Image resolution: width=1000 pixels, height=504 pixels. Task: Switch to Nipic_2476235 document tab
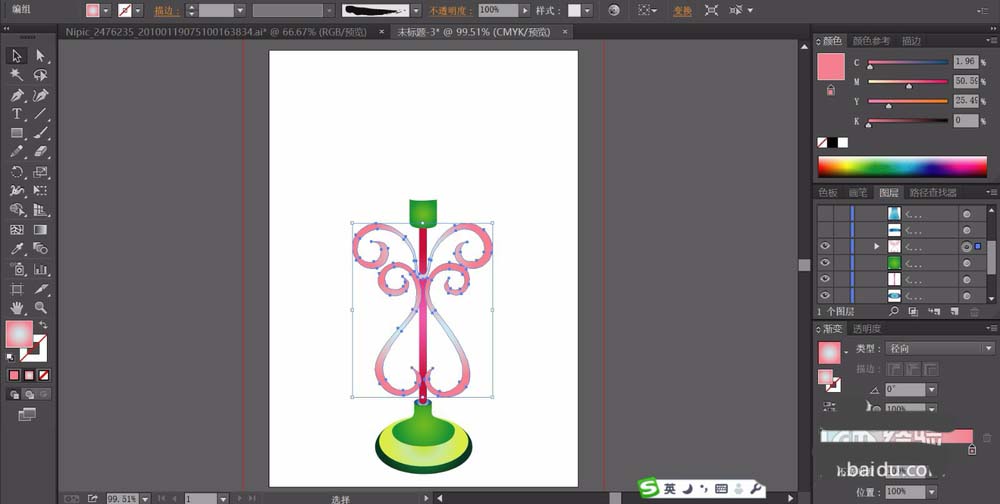(217, 32)
